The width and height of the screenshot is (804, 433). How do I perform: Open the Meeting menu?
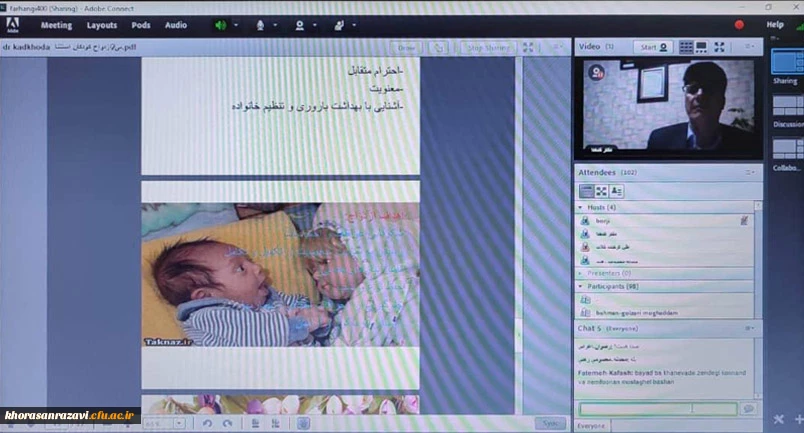(x=56, y=25)
